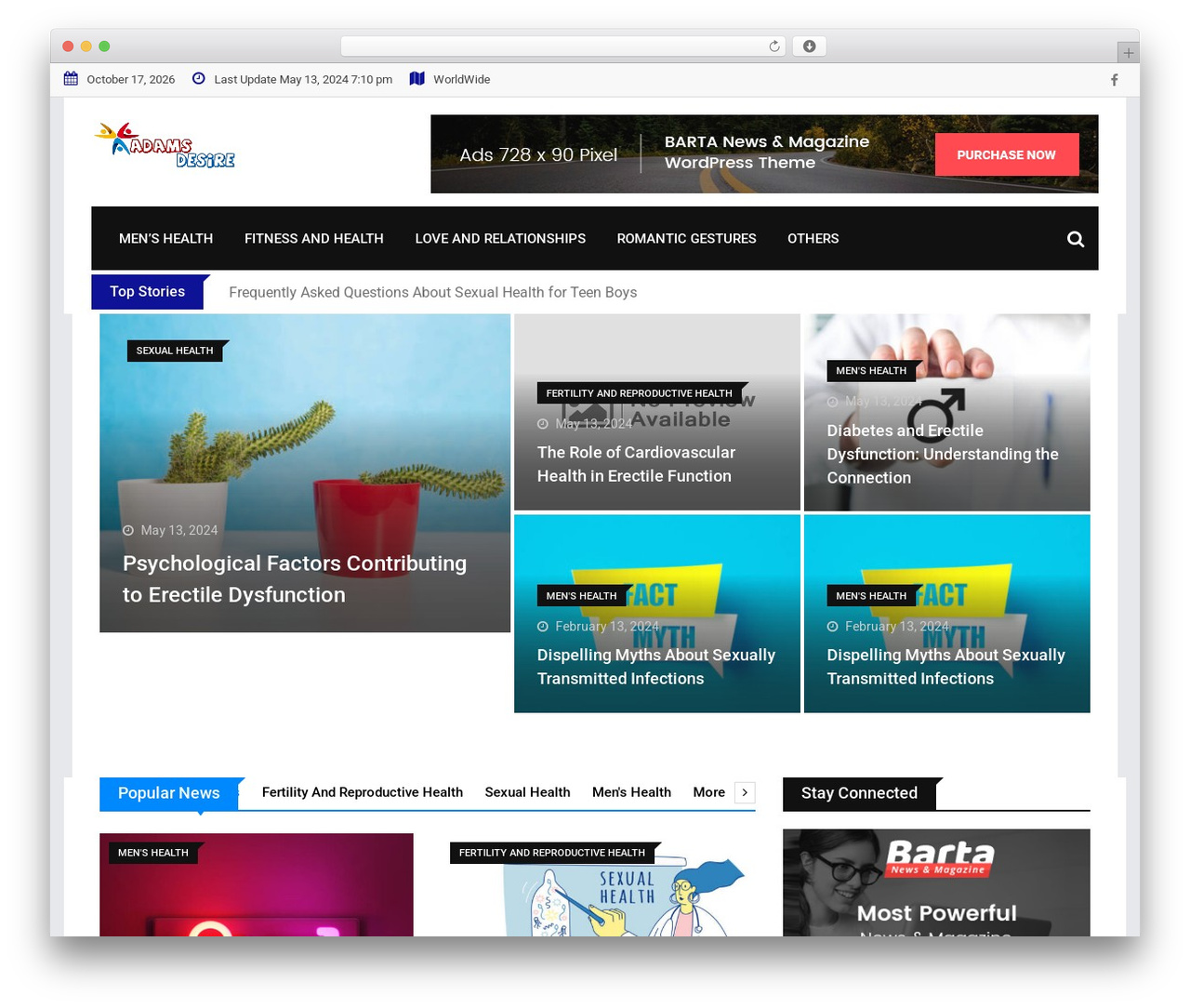This screenshot has width=1190, height=1008.
Task: Click the Popular News heading
Action: [169, 793]
